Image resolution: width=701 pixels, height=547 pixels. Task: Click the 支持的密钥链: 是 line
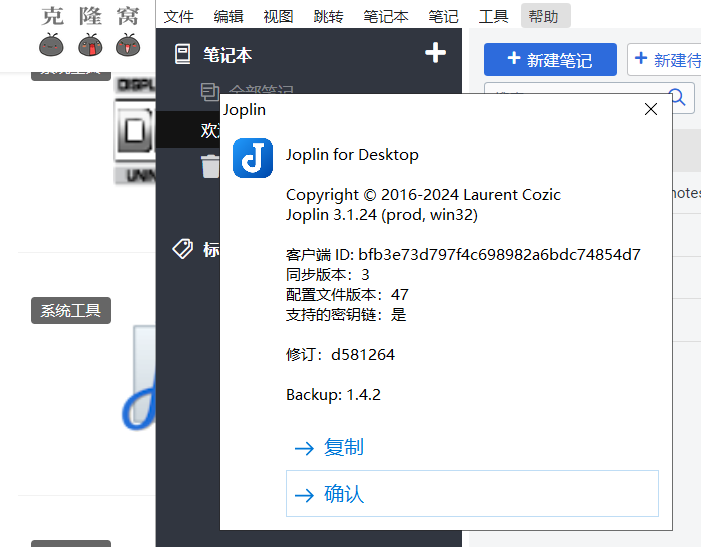(346, 315)
